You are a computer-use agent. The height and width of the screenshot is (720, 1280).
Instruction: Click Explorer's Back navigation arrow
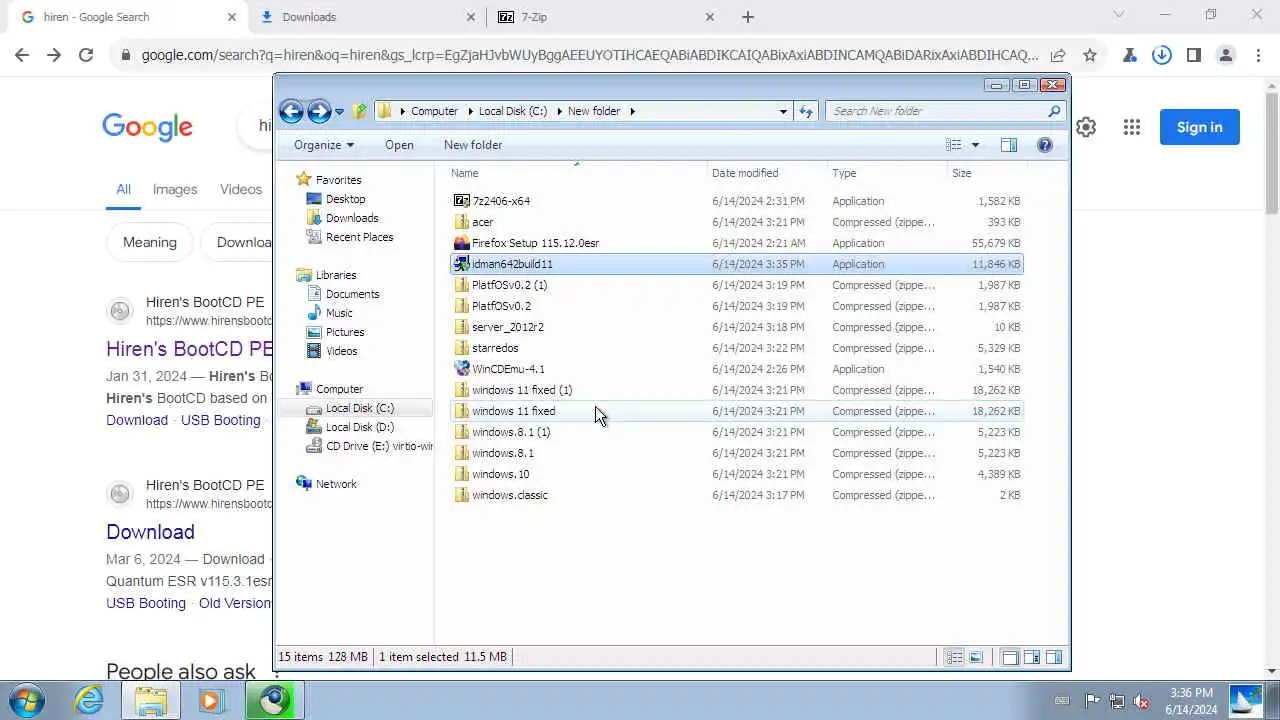(x=291, y=111)
